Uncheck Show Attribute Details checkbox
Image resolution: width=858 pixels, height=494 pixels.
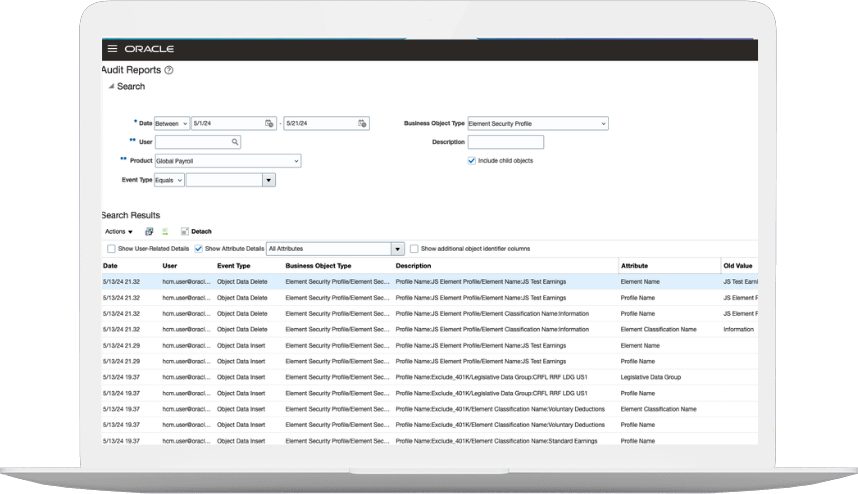(x=198, y=248)
